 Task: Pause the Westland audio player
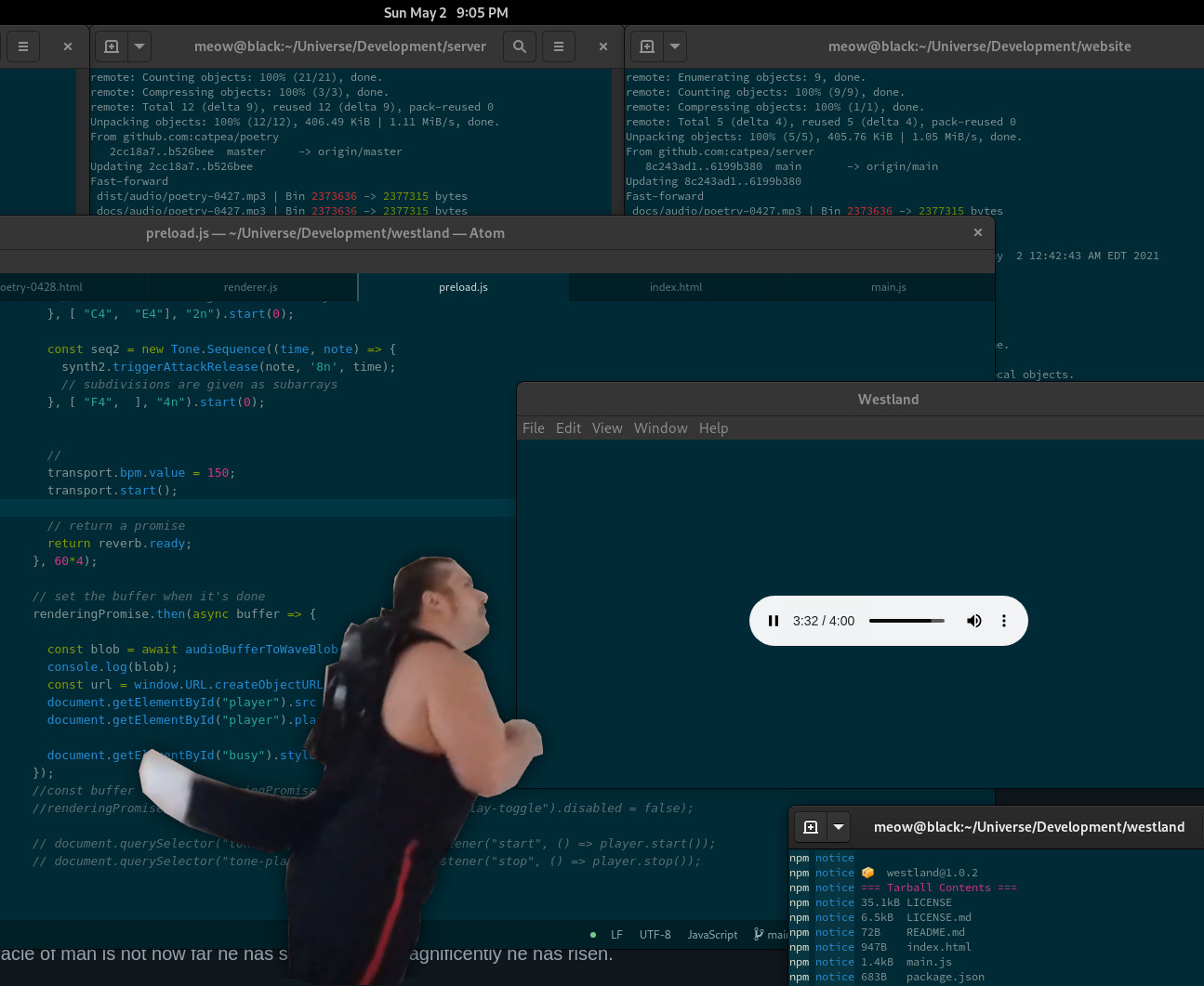[773, 621]
